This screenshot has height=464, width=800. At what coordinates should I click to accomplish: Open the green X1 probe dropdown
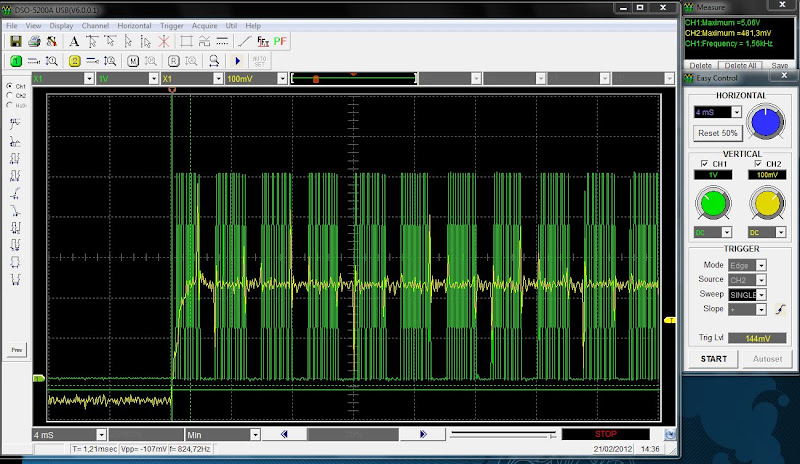click(x=89, y=79)
